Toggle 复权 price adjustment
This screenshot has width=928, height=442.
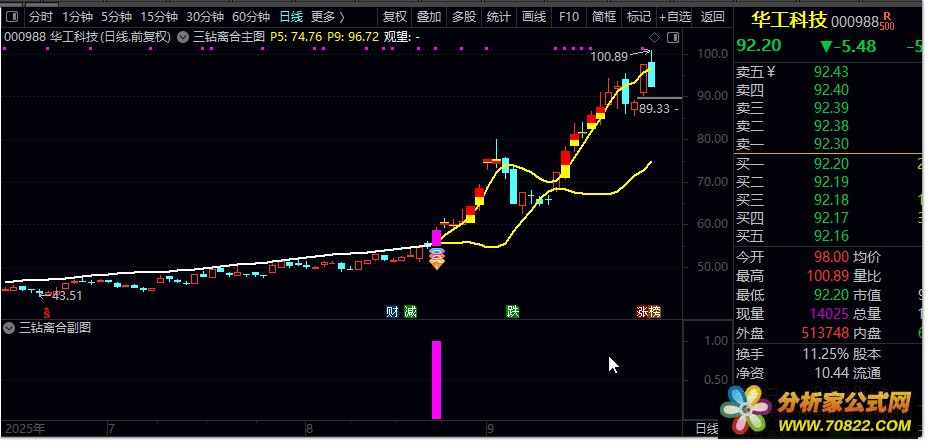[x=395, y=16]
